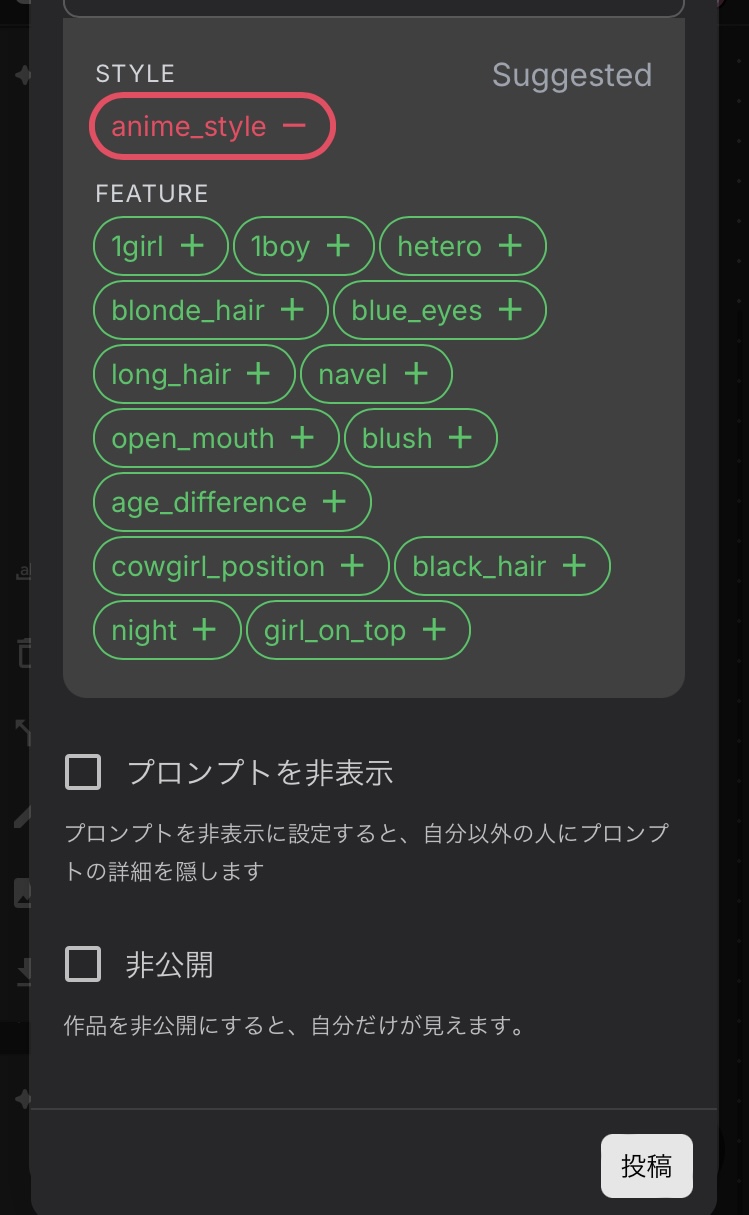The image size is (749, 1215).
Task: Add the age_difference tag
Action: coord(334,502)
